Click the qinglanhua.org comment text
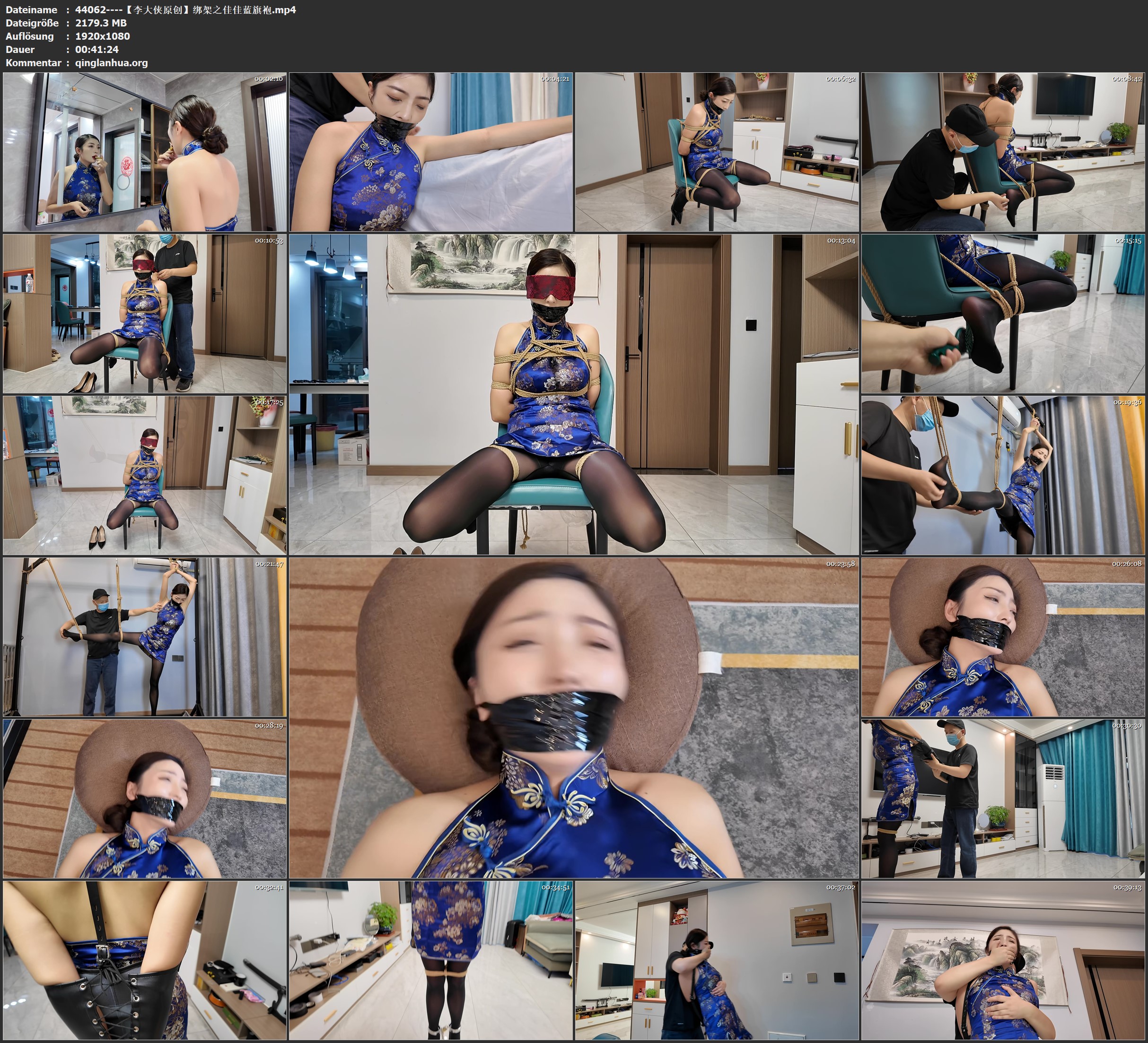This screenshot has width=1148, height=1043. click(112, 62)
